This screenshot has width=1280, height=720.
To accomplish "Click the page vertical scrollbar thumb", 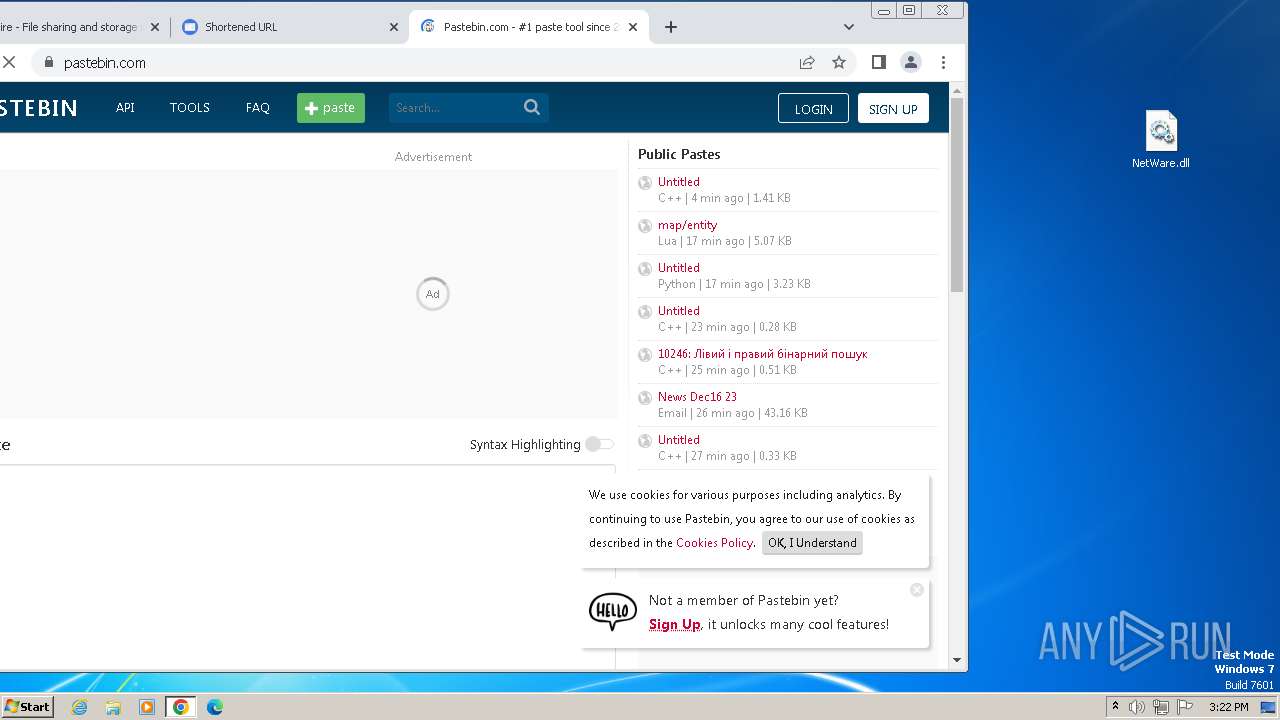I will pyautogui.click(x=957, y=195).
